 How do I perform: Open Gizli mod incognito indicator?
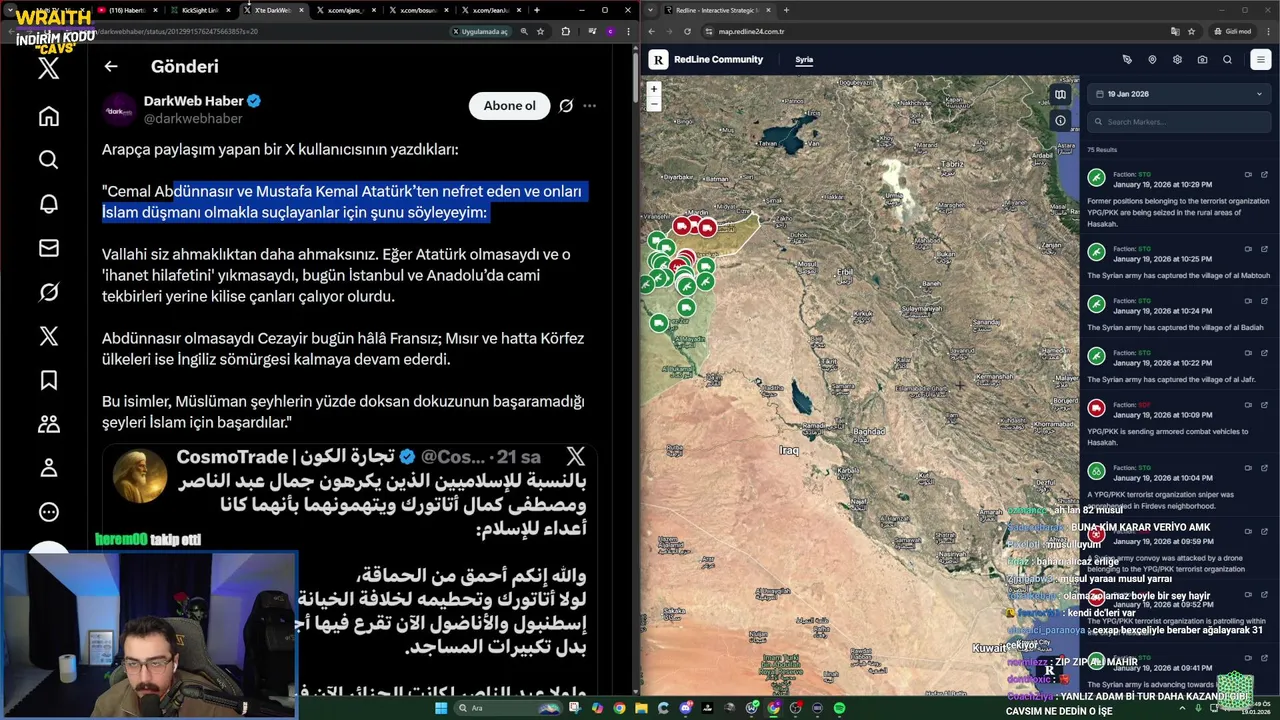(1233, 31)
